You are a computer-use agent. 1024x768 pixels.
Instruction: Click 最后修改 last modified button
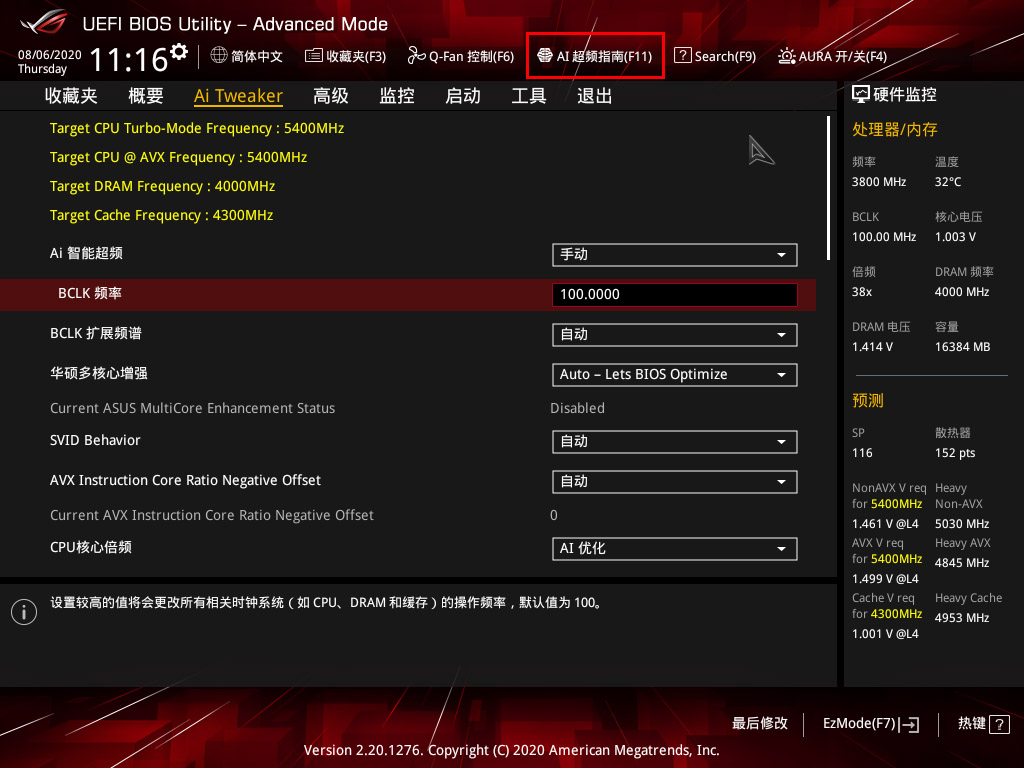pyautogui.click(x=760, y=724)
